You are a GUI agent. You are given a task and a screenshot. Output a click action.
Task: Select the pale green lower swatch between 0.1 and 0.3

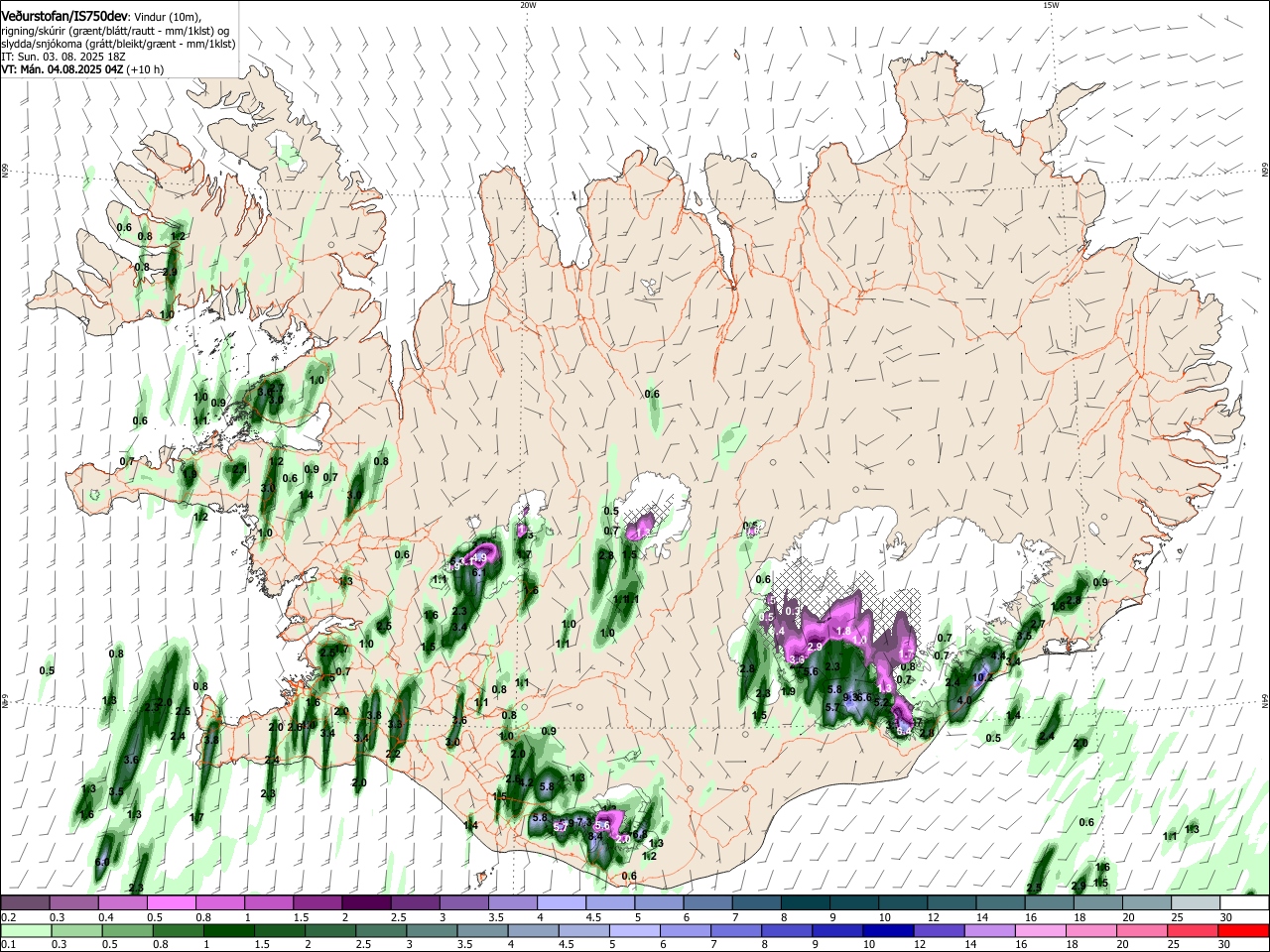click(25, 930)
